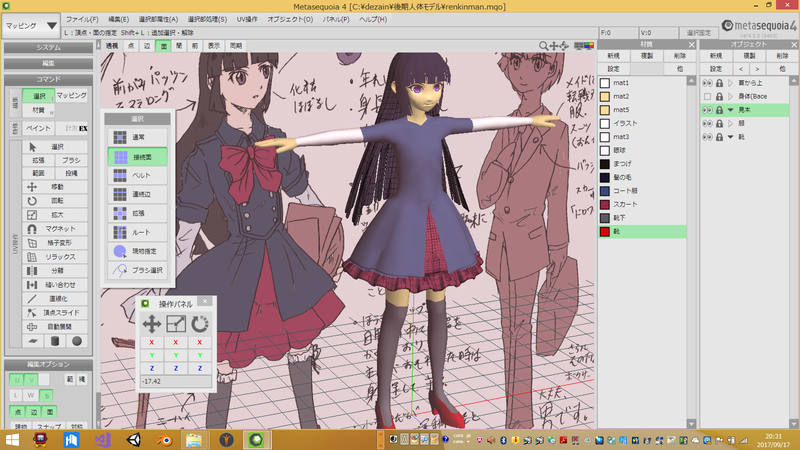The height and width of the screenshot is (450, 800).
Task: Collapse the 見本 object tree
Action: [x=731, y=110]
